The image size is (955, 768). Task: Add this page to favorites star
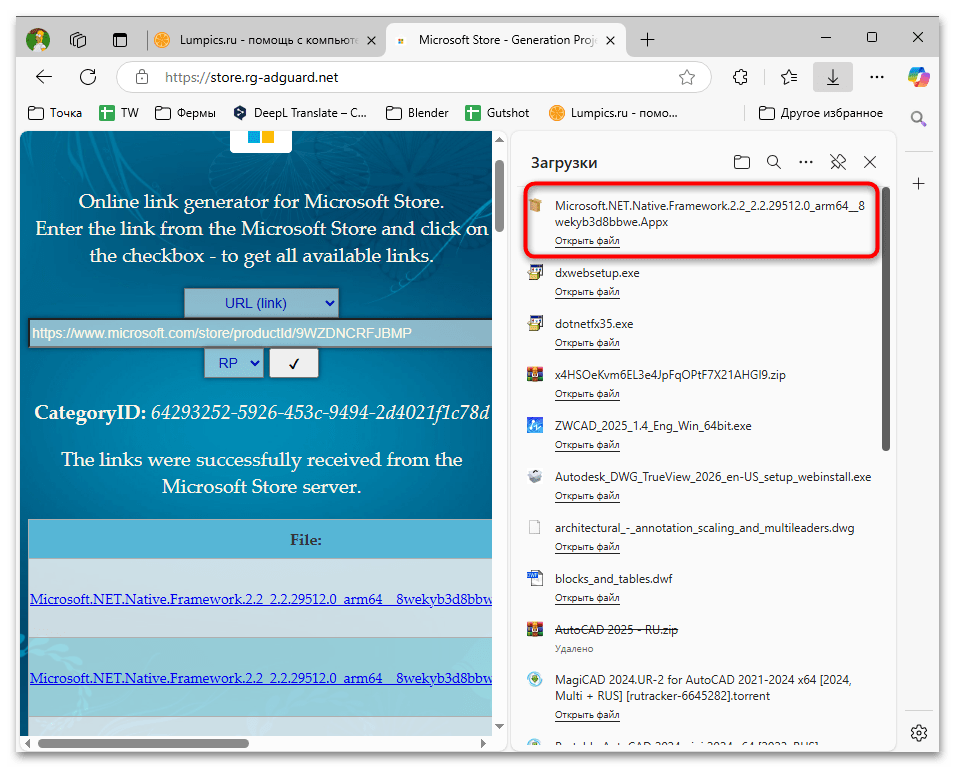(686, 77)
